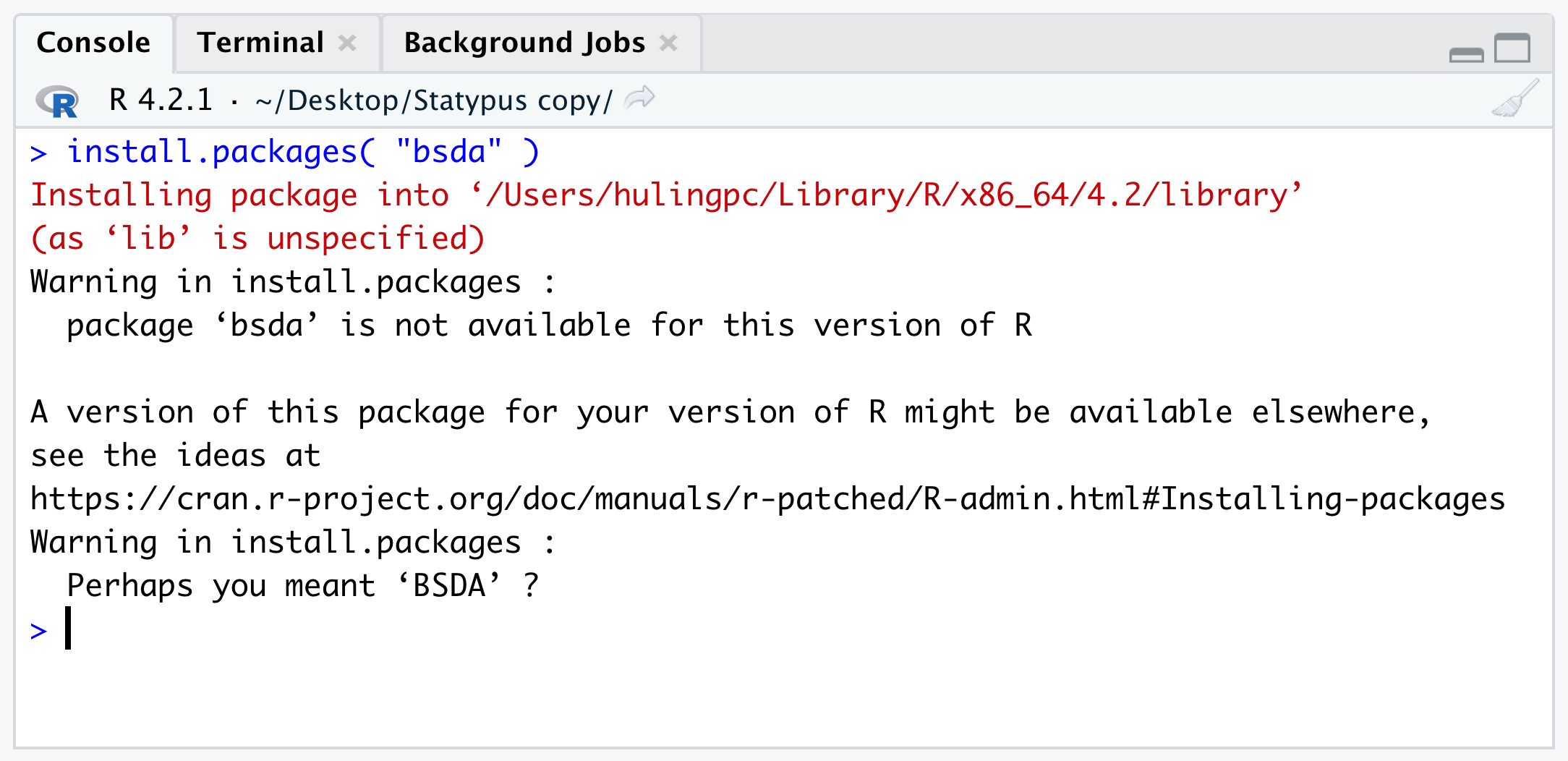
Task: Click the install.packages("bsda") command line
Action: (302, 153)
